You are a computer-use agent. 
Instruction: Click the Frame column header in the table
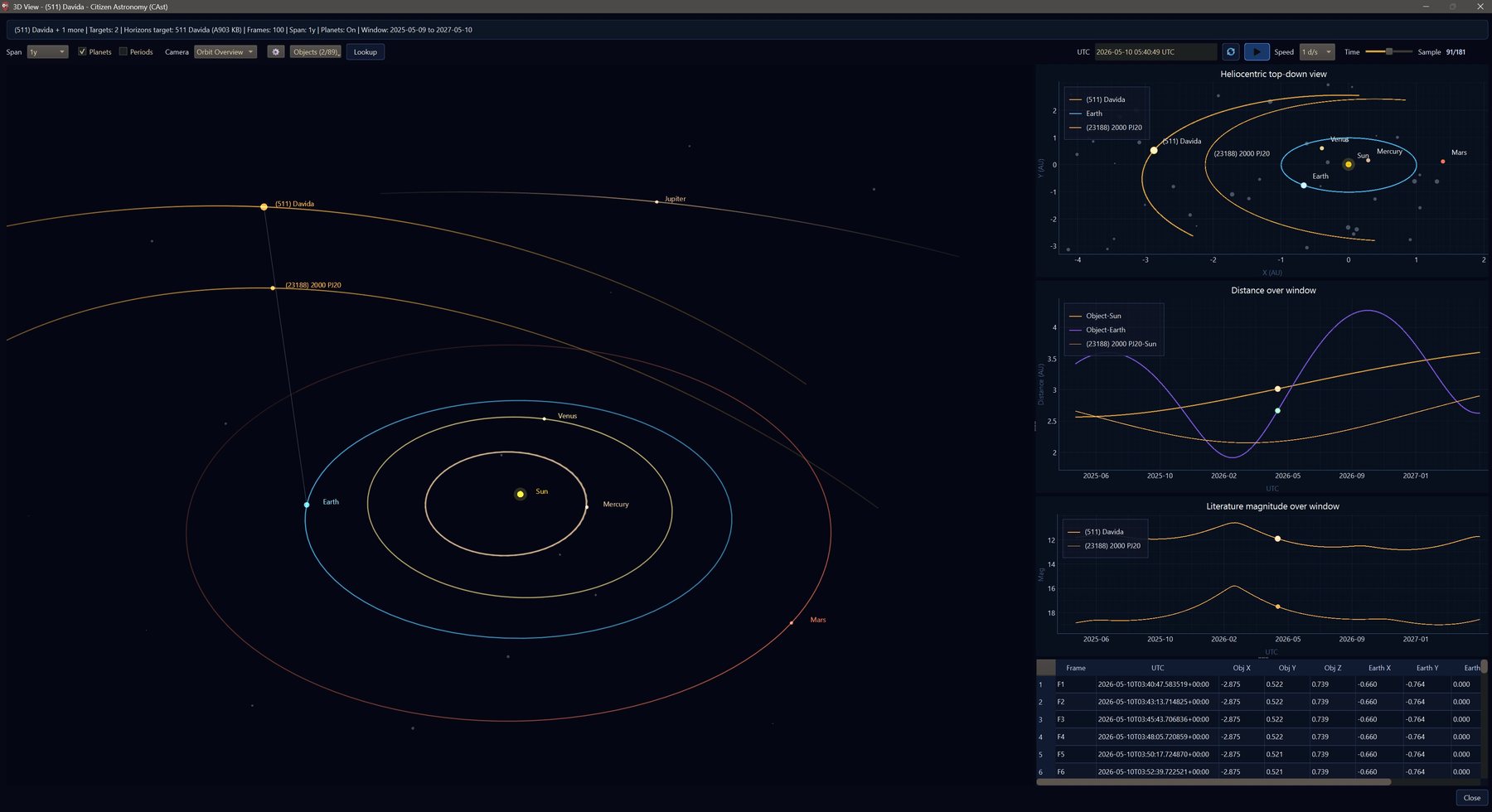point(1076,668)
